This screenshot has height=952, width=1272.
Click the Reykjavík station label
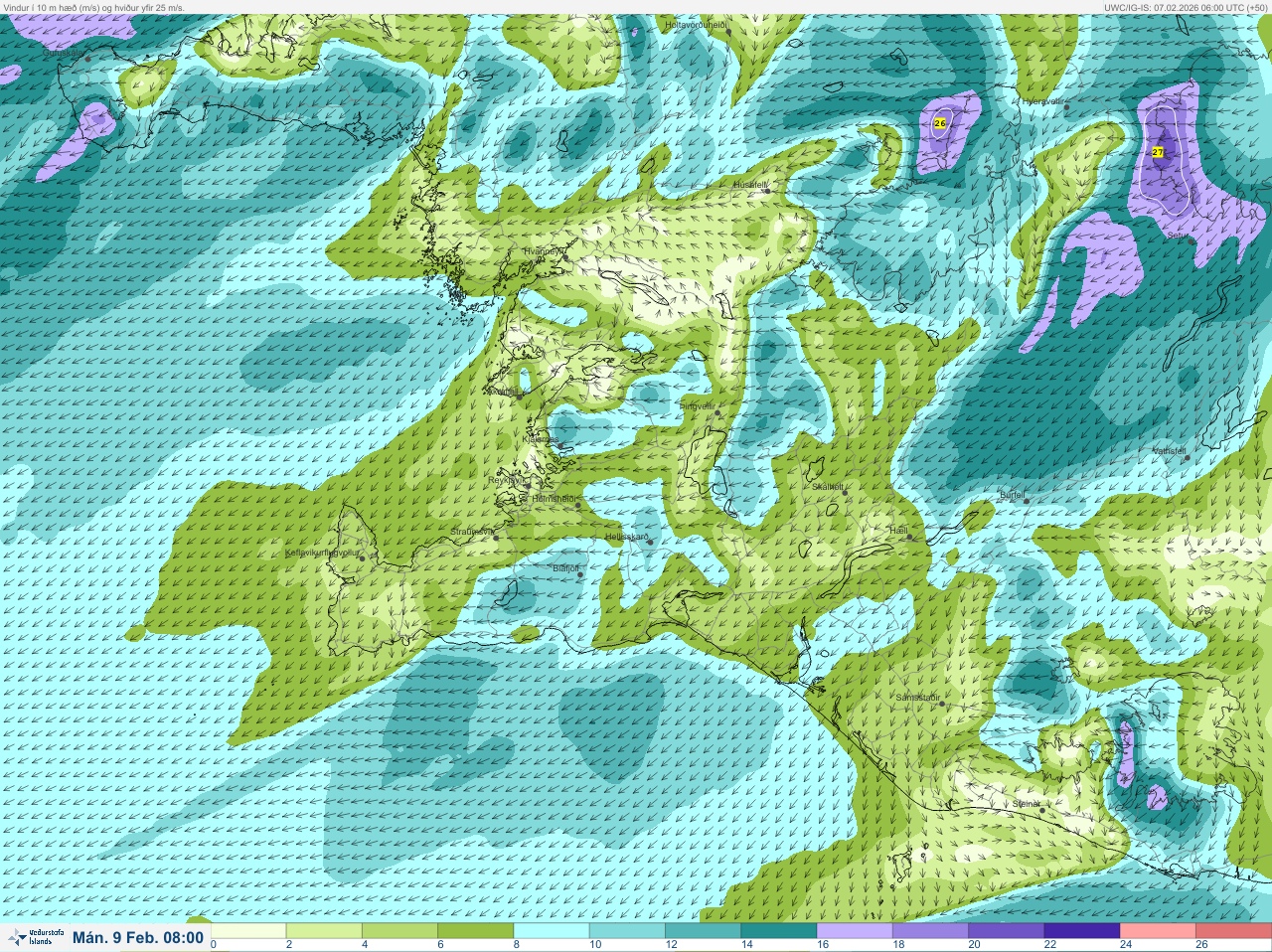coord(506,480)
